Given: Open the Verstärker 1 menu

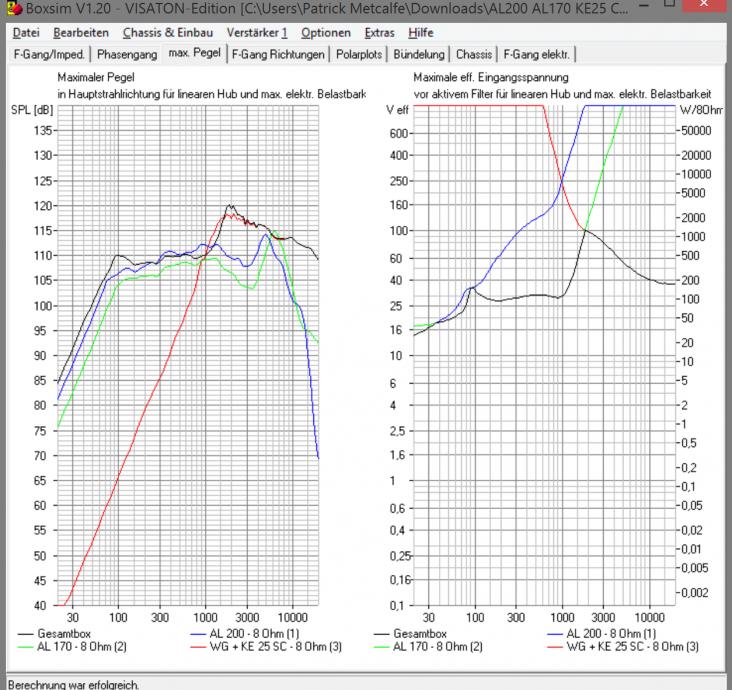Looking at the screenshot, I should (x=257, y=33).
